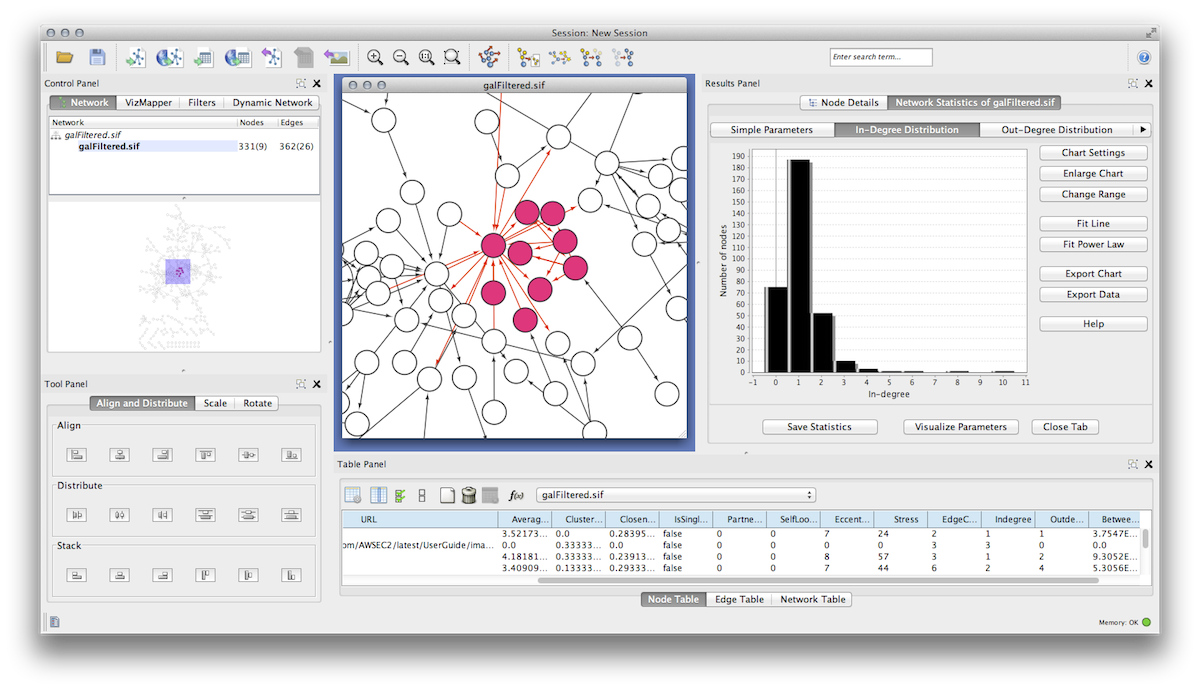The image size is (1200, 690).
Task: Click the Zoom In magnifier icon
Action: tap(375, 58)
